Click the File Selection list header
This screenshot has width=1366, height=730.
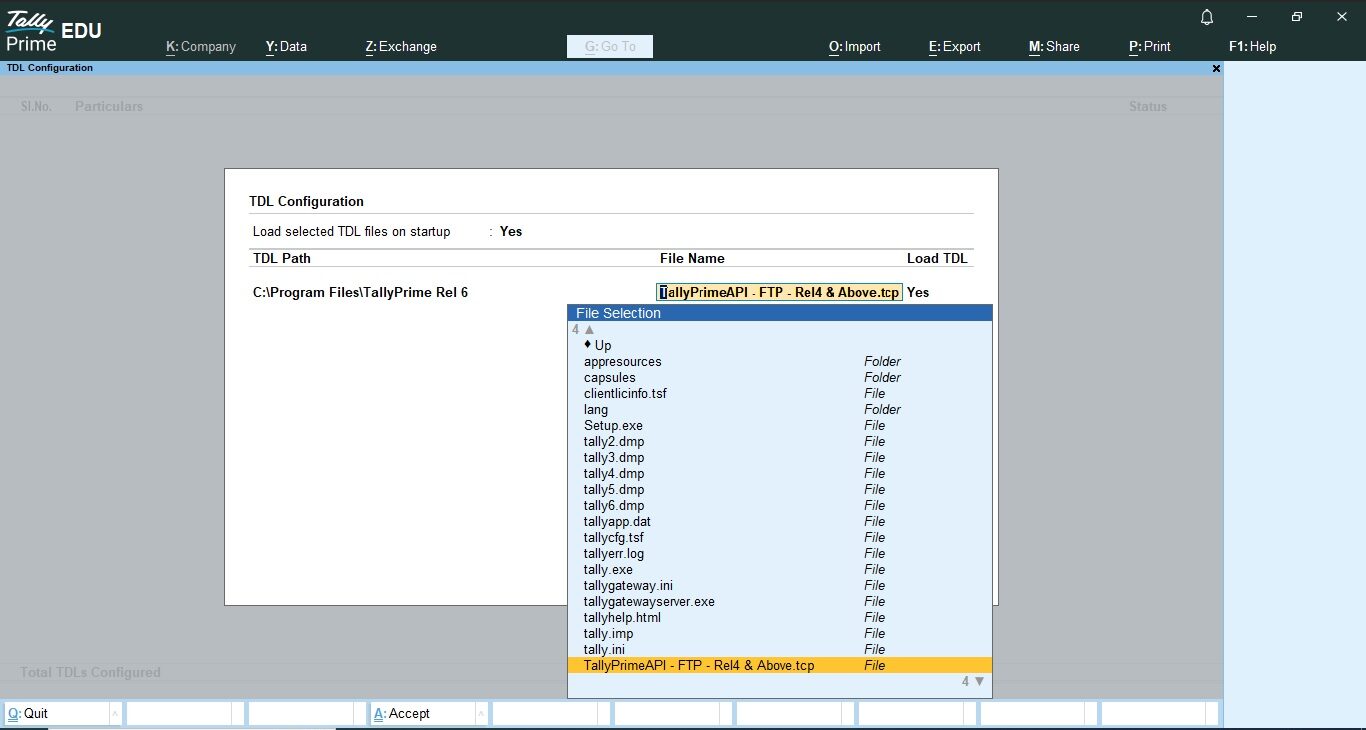tap(779, 313)
